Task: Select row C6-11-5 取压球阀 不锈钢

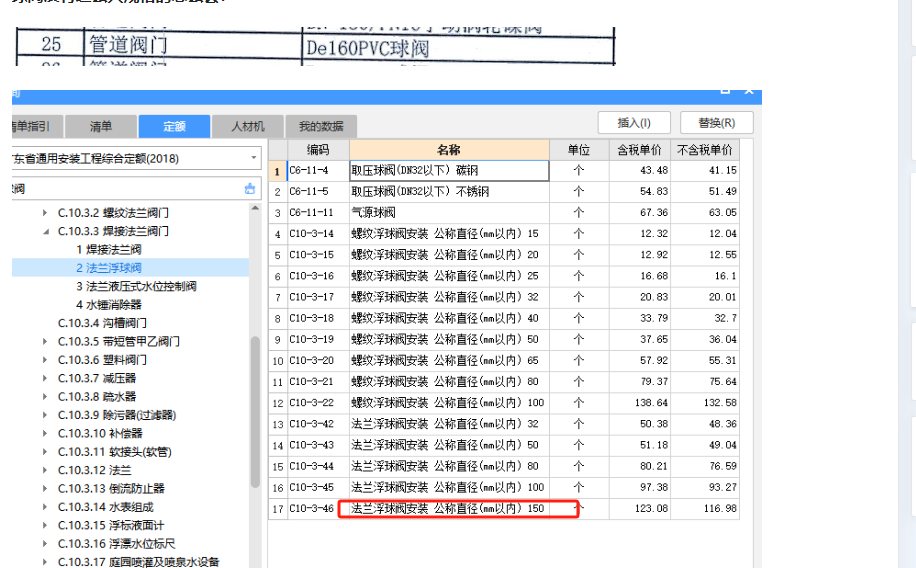Action: 504,192
